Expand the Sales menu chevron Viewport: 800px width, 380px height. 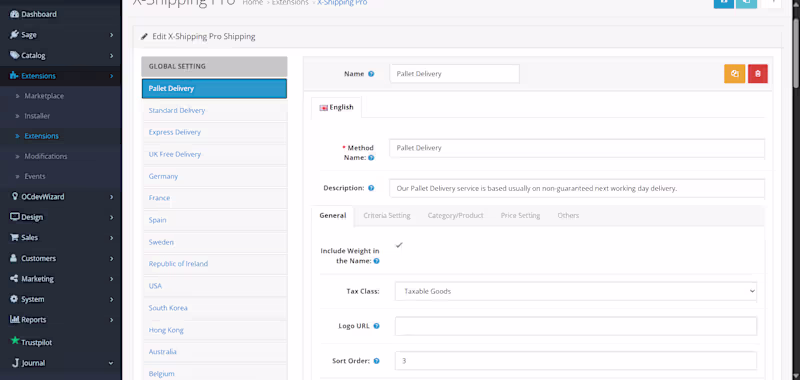click(x=111, y=237)
